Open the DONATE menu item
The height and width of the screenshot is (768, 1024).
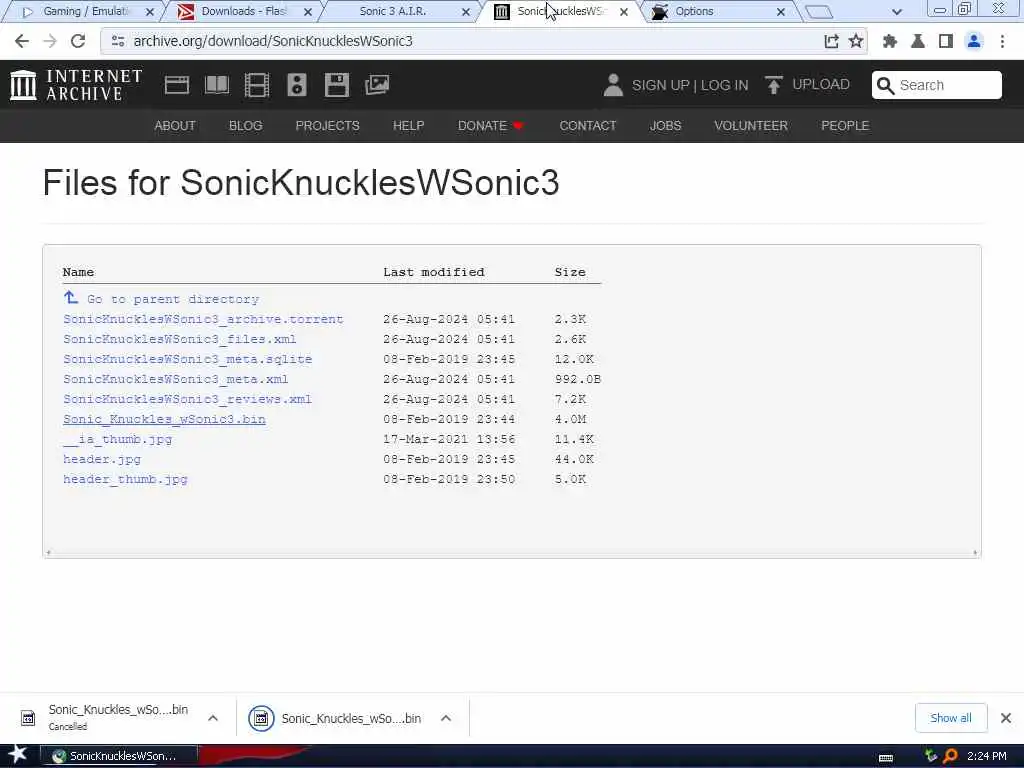coord(490,125)
